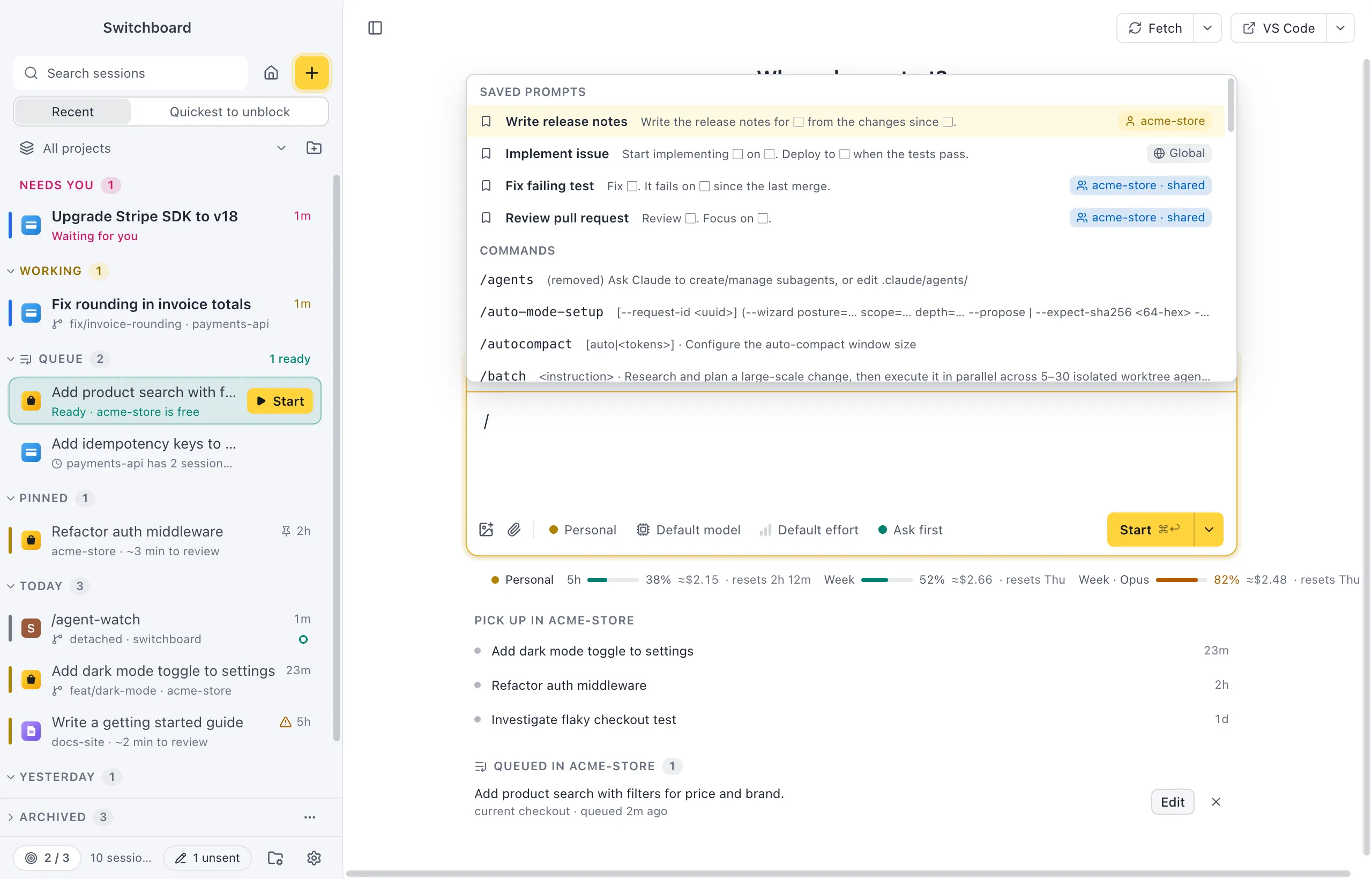Click the getting started guide docs icon
1372x879 pixels.
31,731
